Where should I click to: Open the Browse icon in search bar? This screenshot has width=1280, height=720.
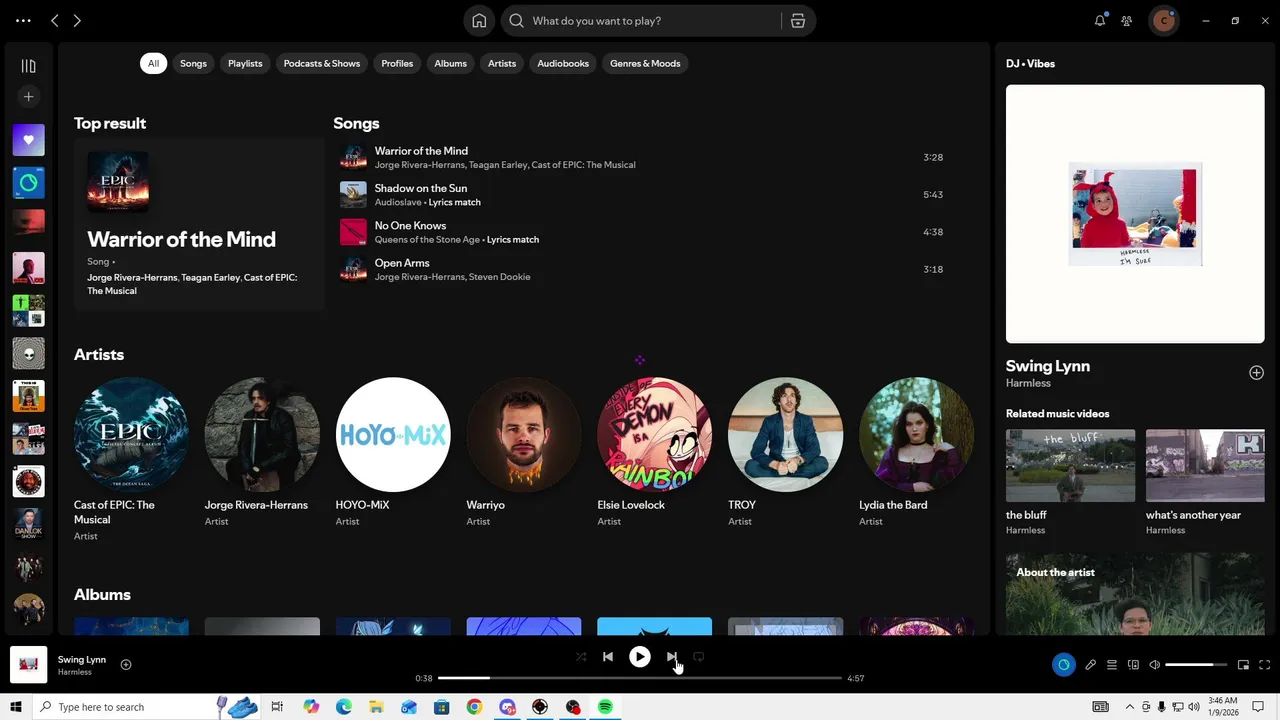point(797,21)
